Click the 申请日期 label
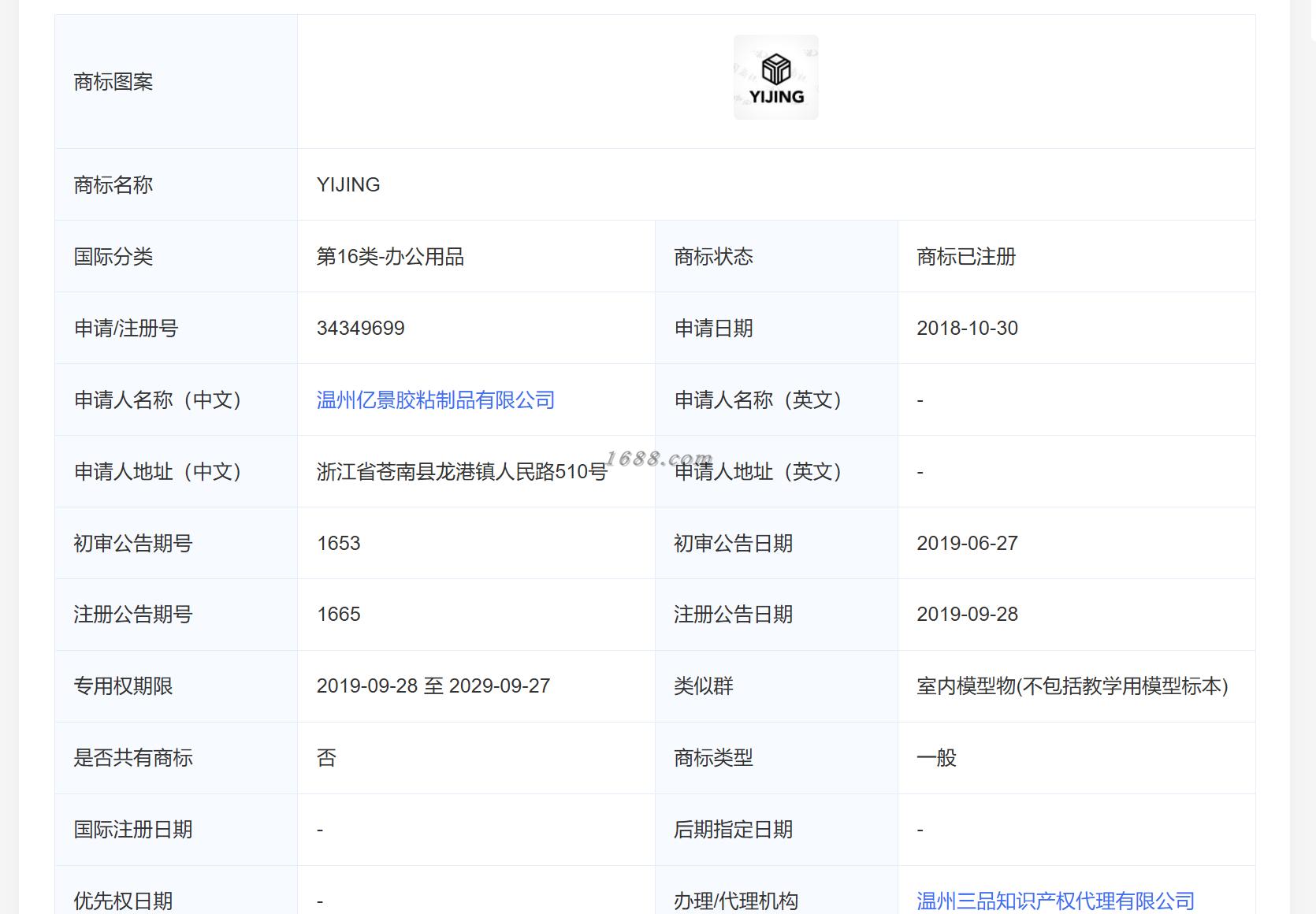1316x914 pixels. (713, 329)
